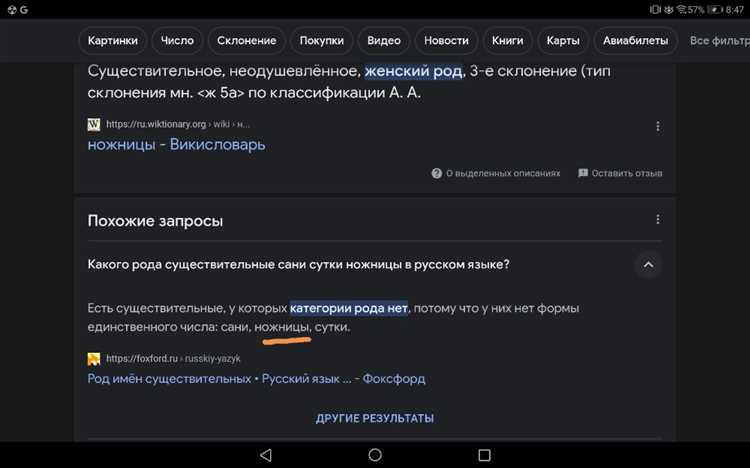750x468 pixels.
Task: Open the Foxford Род имён существительных link
Action: 256,379
